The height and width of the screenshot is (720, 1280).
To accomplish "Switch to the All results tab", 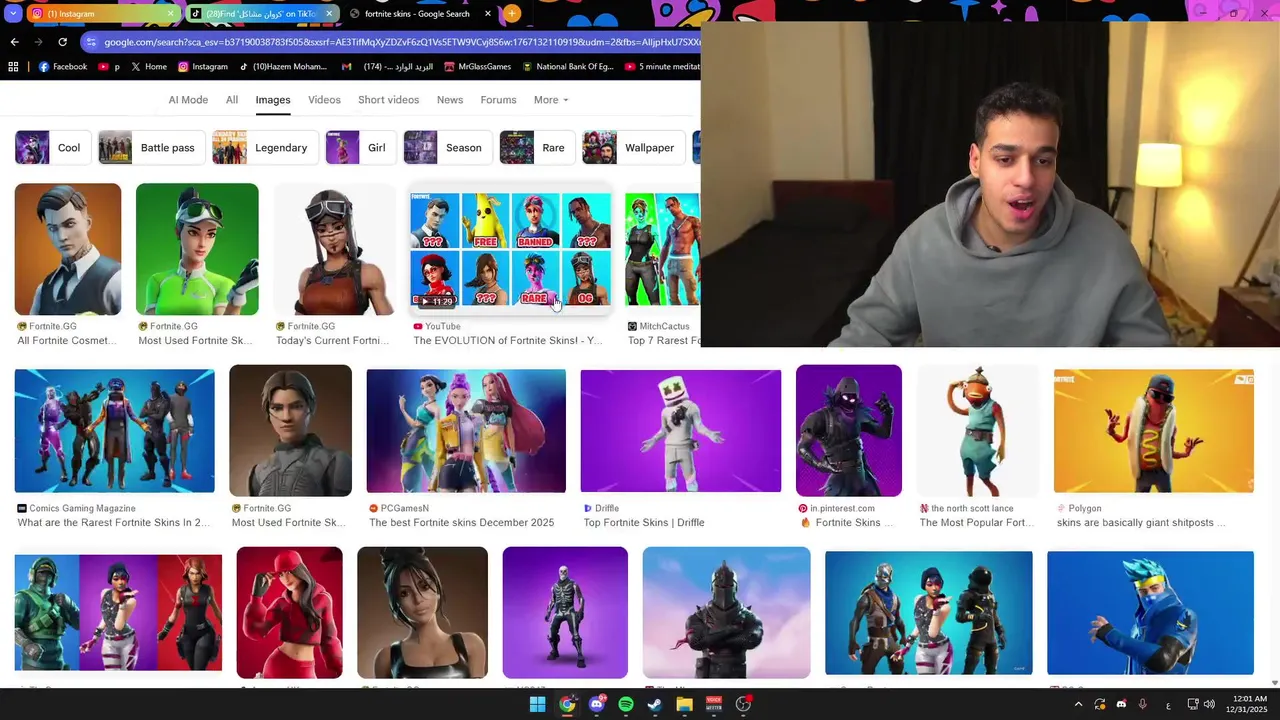I will (x=232, y=100).
